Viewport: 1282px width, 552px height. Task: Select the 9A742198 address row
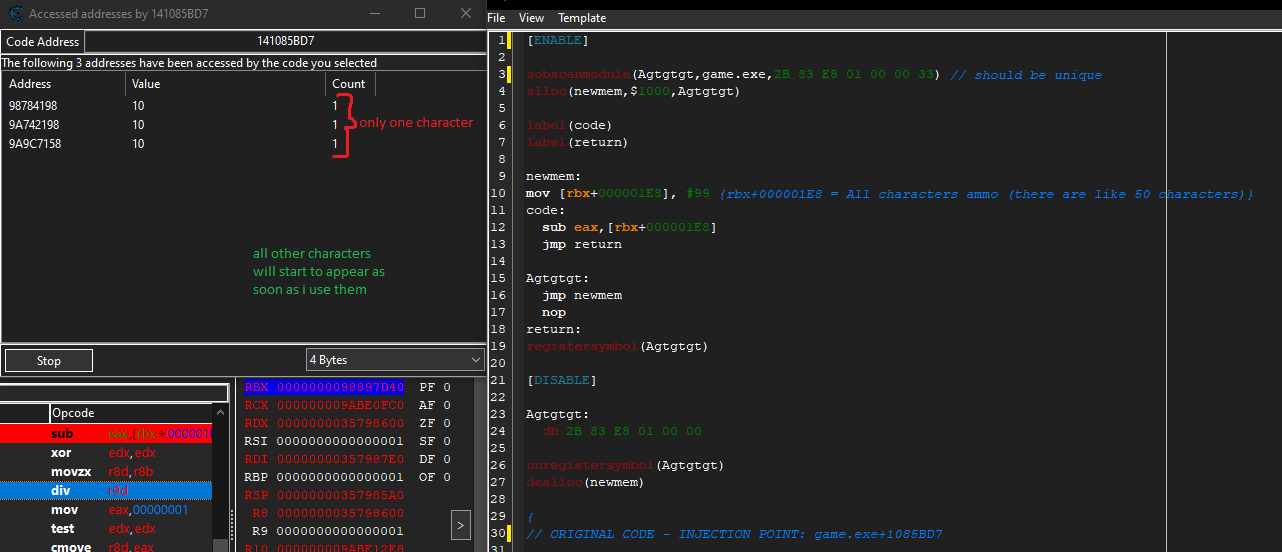pos(34,125)
